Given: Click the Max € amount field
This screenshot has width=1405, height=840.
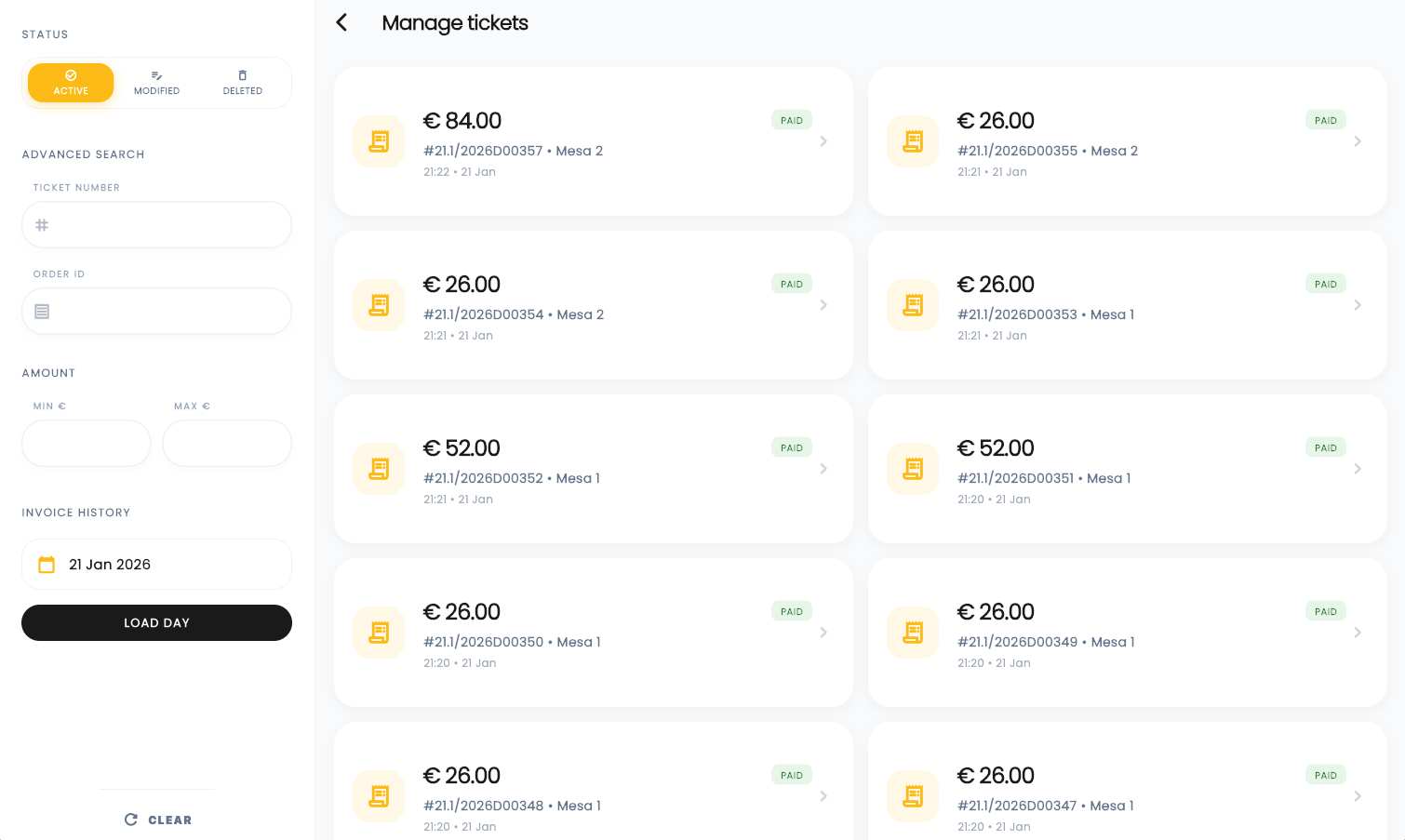Looking at the screenshot, I should point(227,443).
